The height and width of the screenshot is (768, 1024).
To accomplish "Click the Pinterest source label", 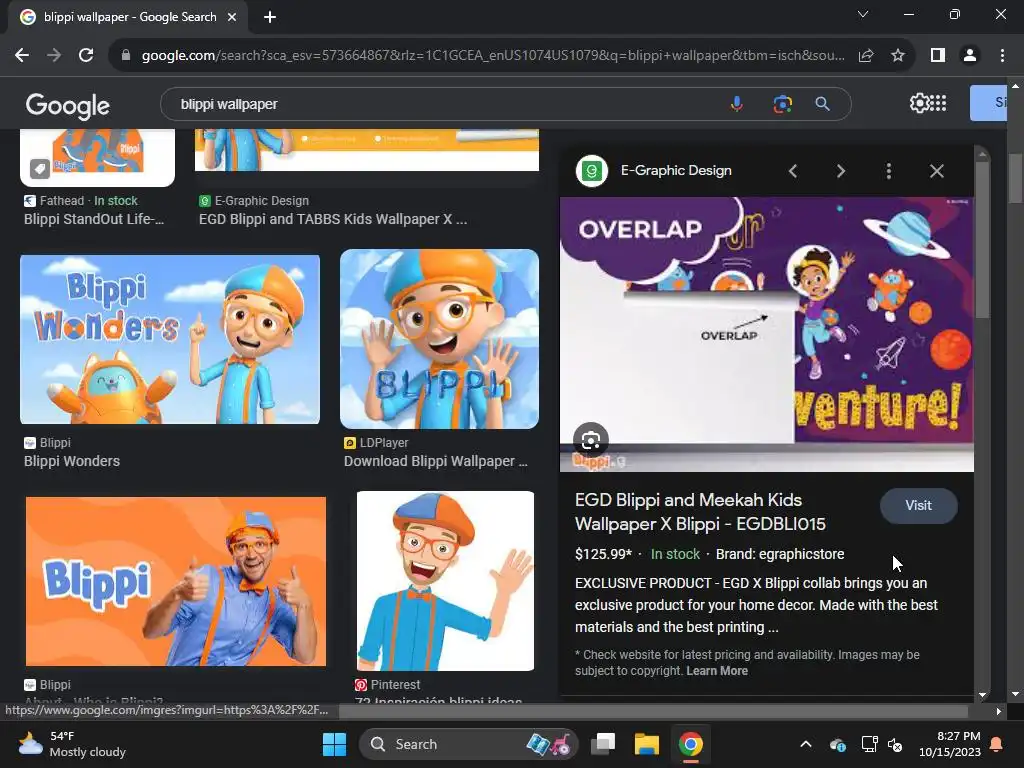I will [395, 684].
